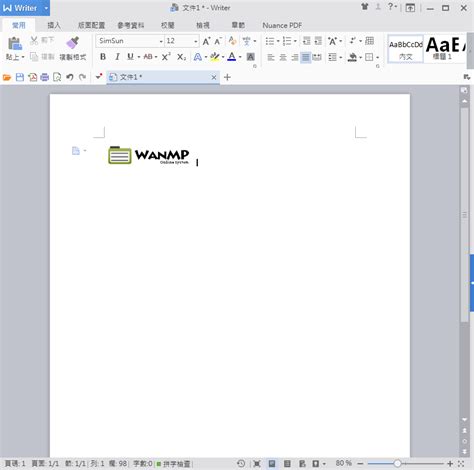Click the vertical scrollbar down arrow

(x=464, y=419)
